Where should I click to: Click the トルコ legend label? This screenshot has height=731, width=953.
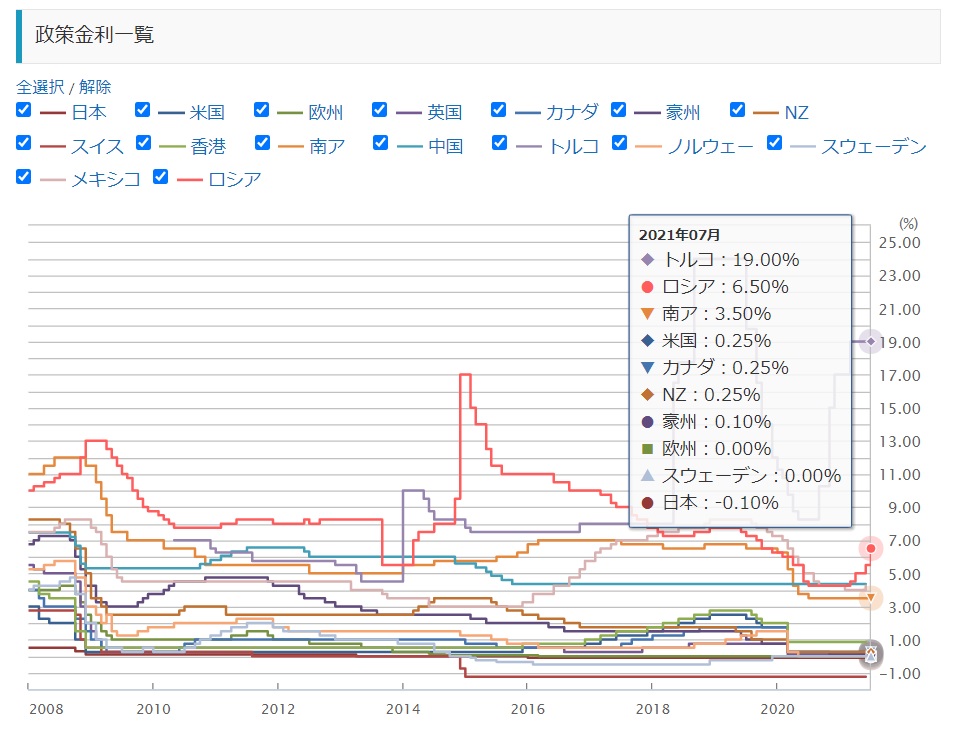[573, 146]
